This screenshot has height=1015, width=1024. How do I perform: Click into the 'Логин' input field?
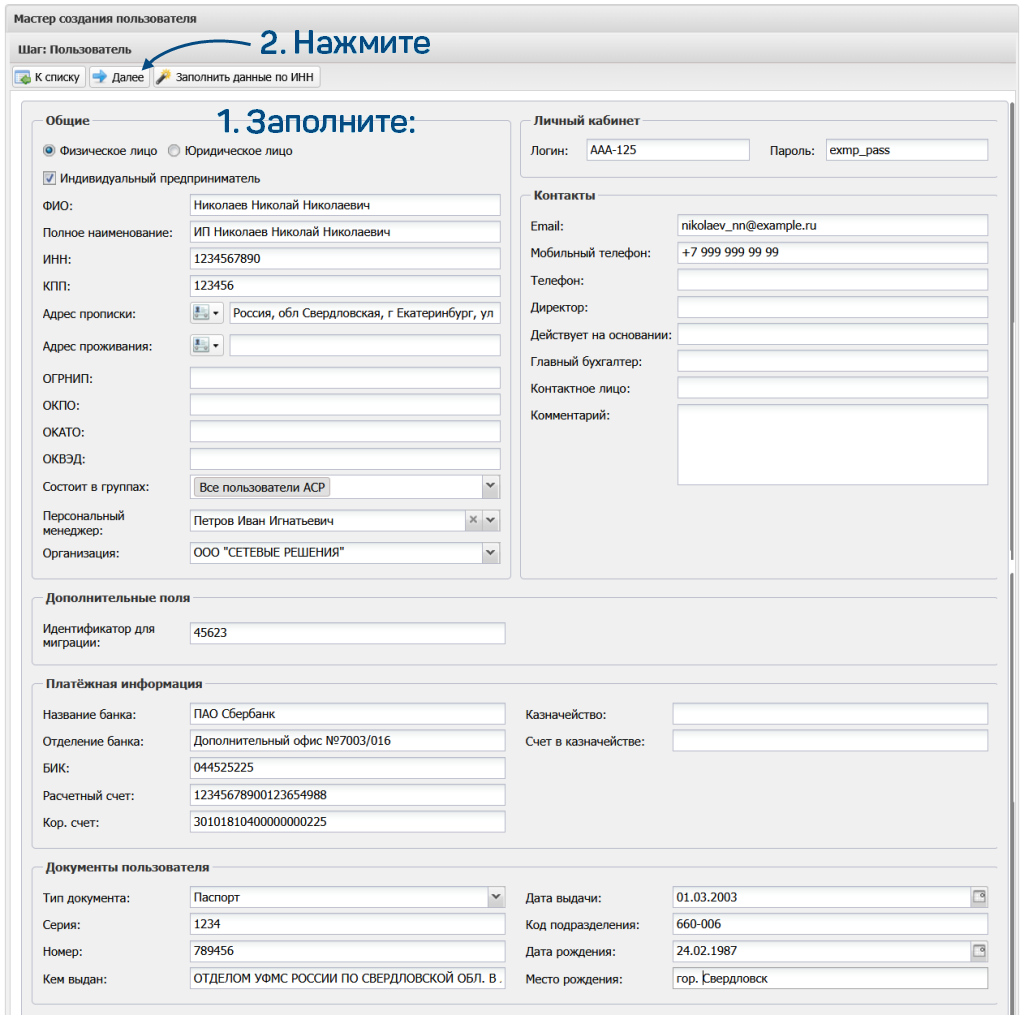666,150
